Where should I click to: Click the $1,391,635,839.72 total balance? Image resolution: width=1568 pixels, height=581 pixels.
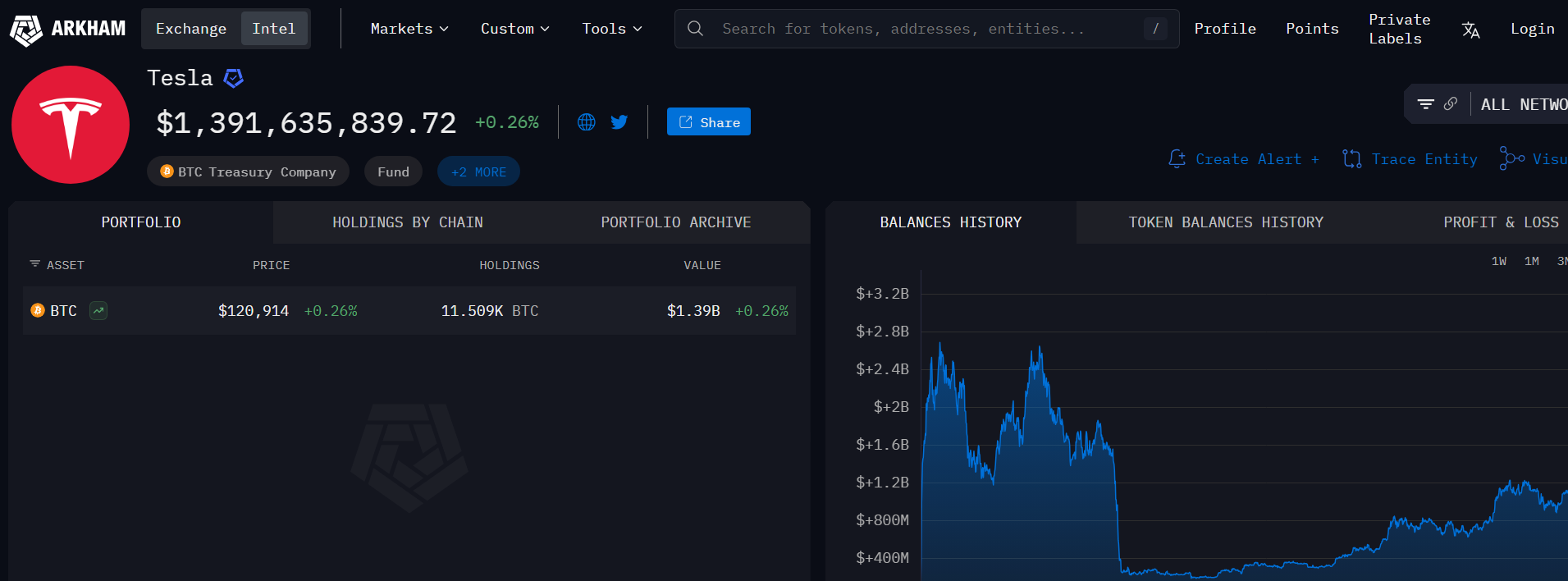click(x=306, y=123)
